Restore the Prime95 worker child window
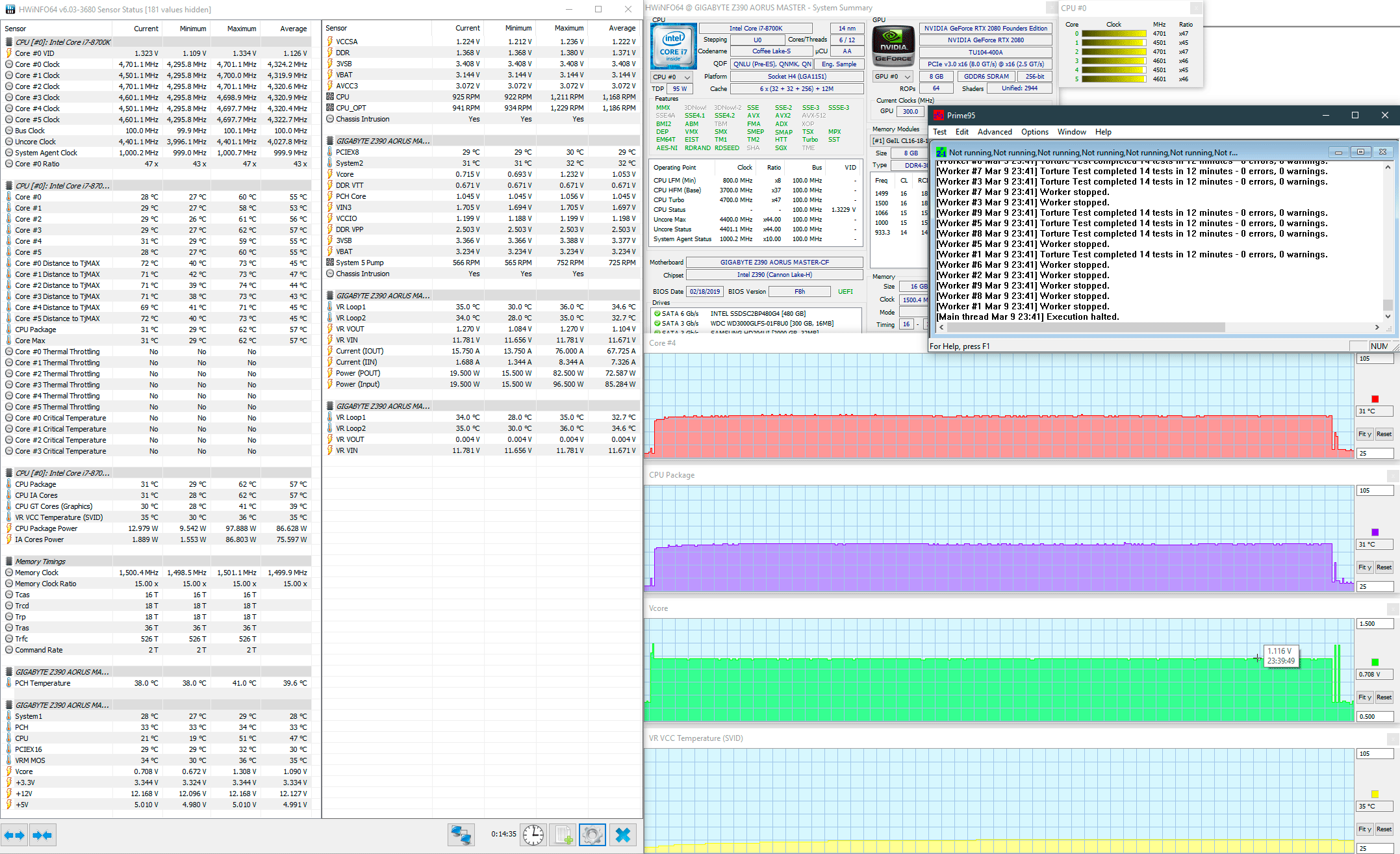The image size is (1400, 854). coord(1360,152)
